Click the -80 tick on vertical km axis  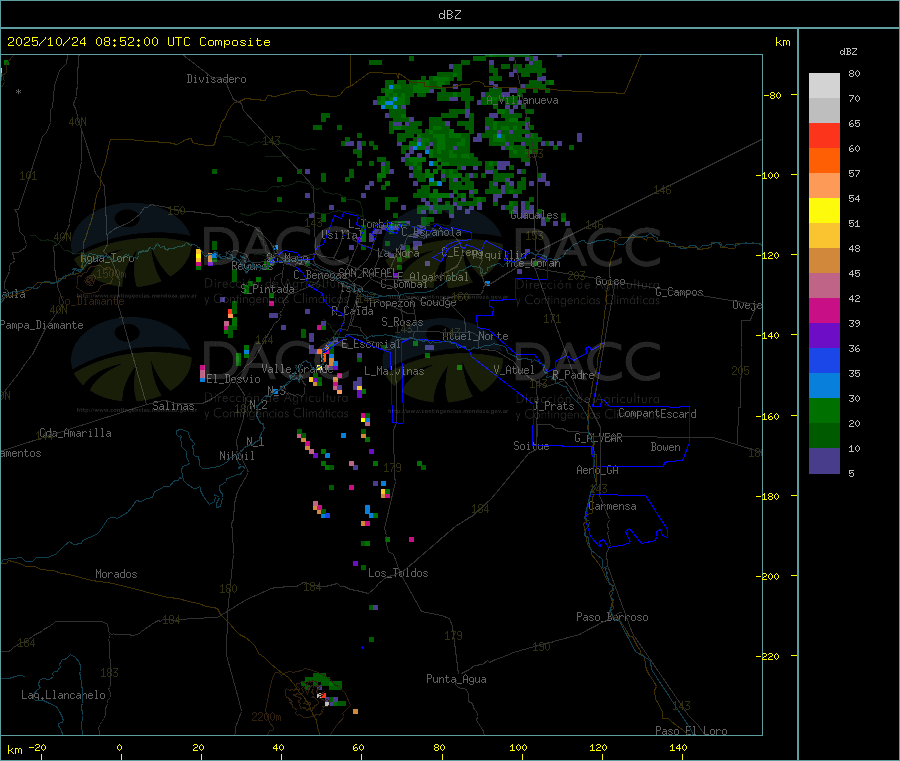773,95
